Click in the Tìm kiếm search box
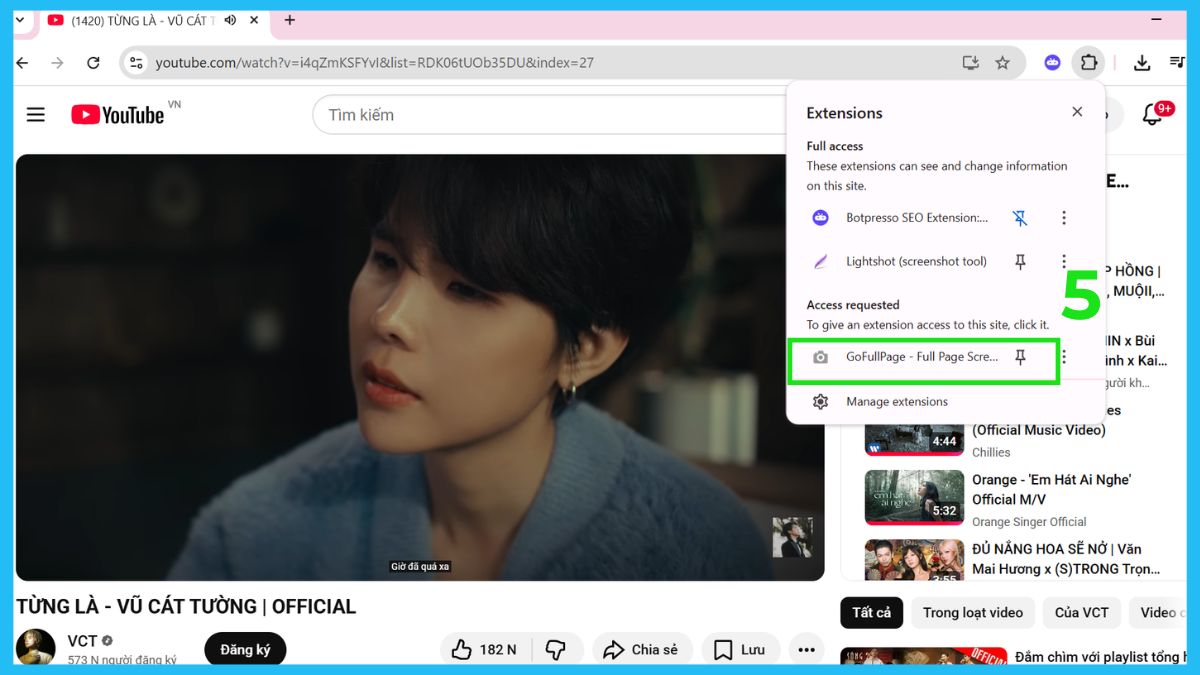Image resolution: width=1200 pixels, height=675 pixels. coord(550,115)
